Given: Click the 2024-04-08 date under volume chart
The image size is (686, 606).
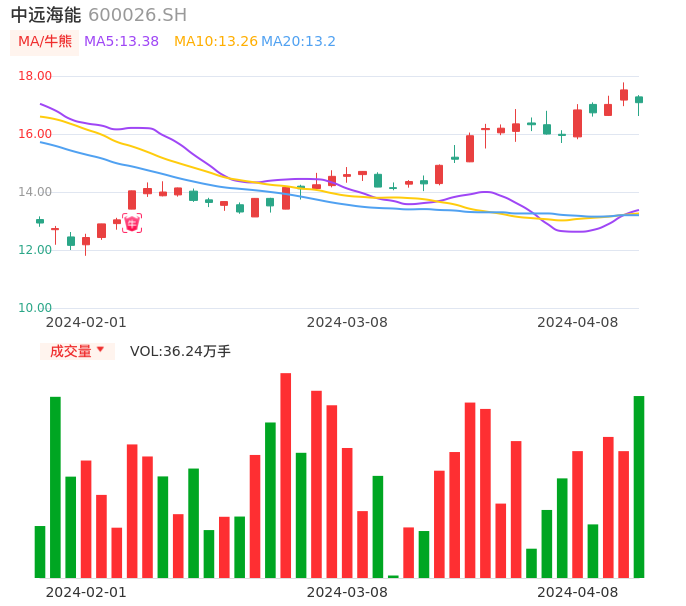Looking at the screenshot, I should pos(578,592).
